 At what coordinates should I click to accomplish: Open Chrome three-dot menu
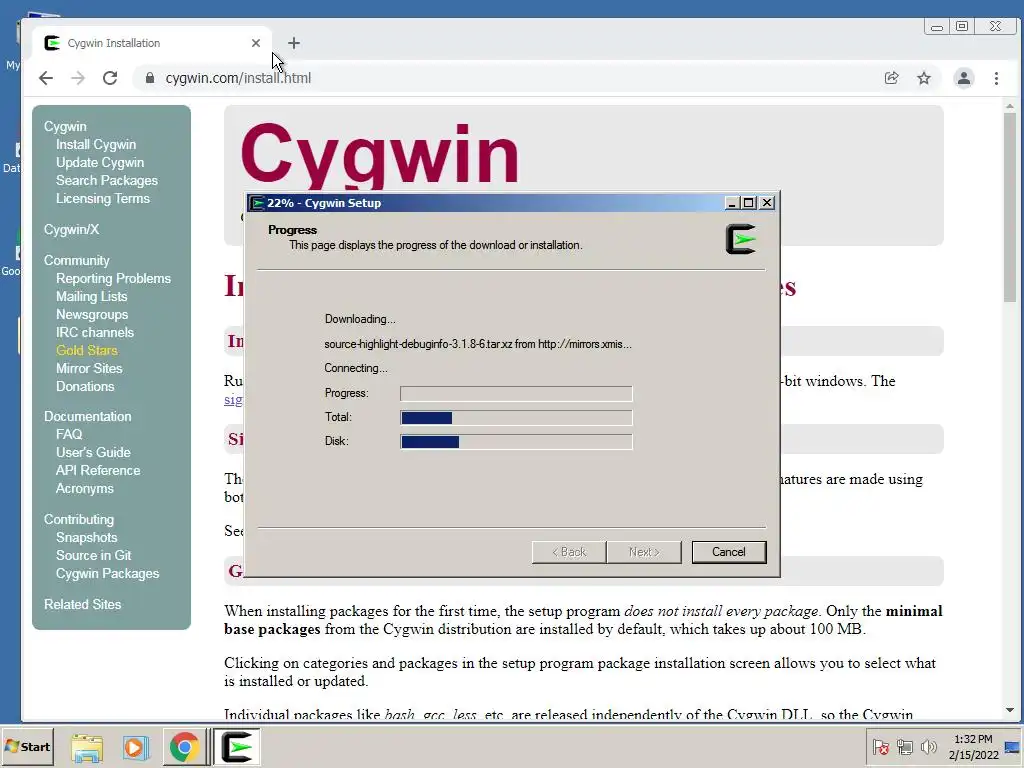click(996, 78)
